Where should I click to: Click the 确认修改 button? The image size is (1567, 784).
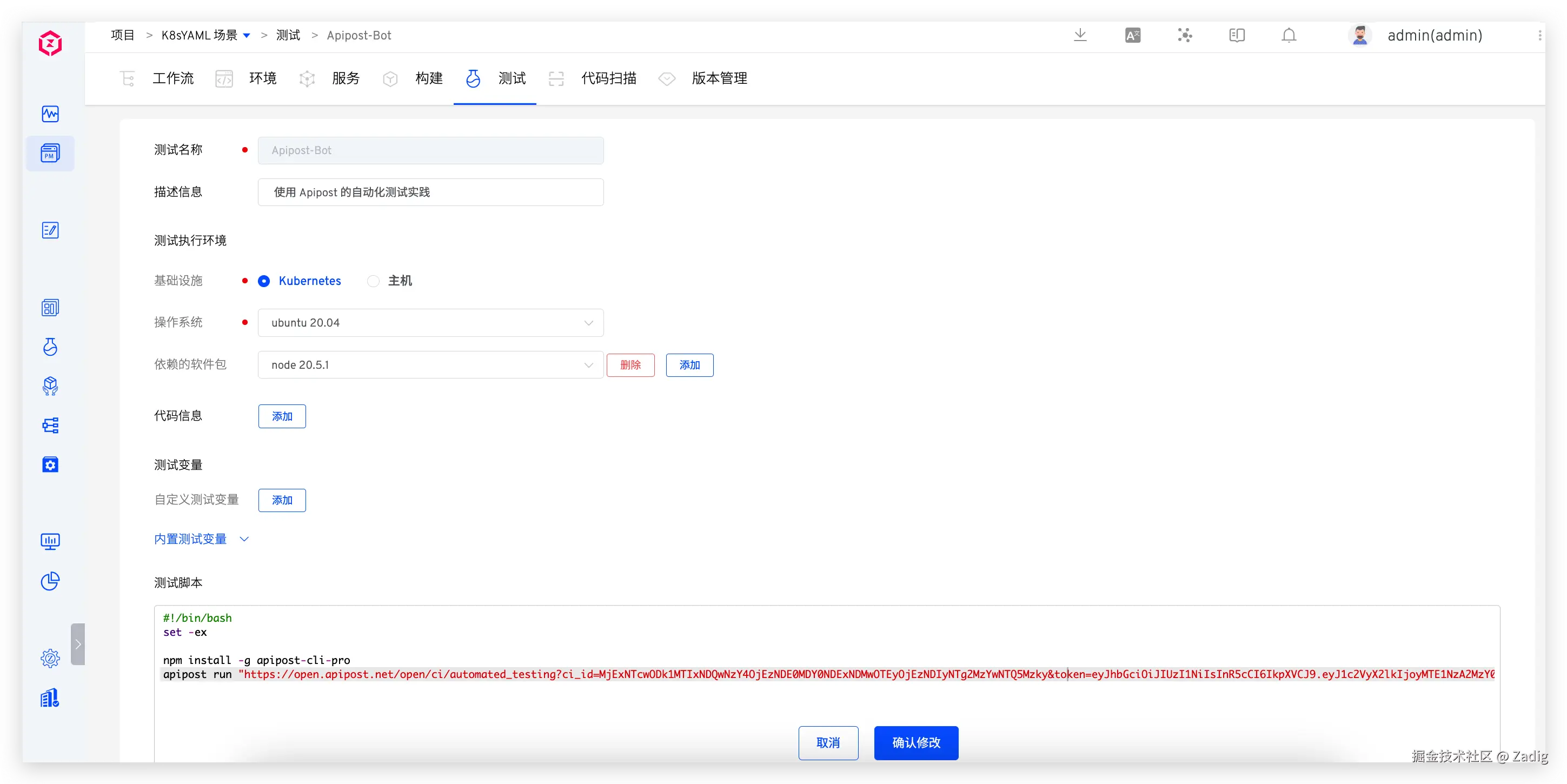[x=915, y=743]
